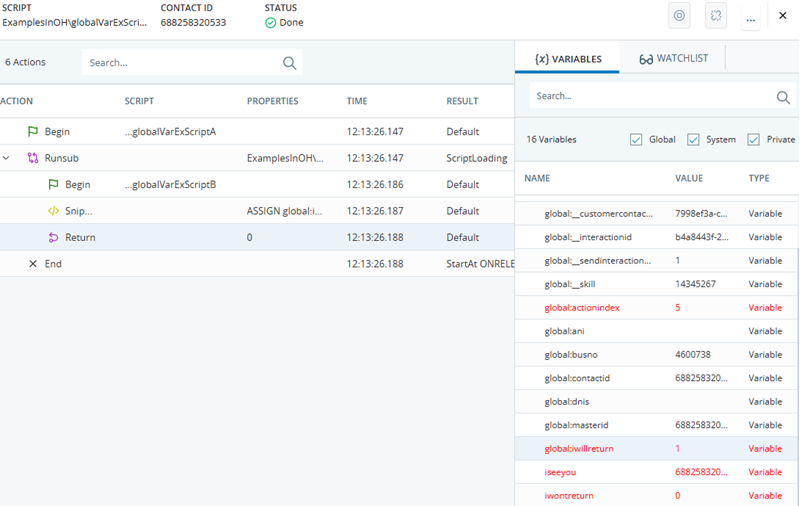Toggle the System variables checkbox
This screenshot has width=800, height=506.
(x=694, y=140)
